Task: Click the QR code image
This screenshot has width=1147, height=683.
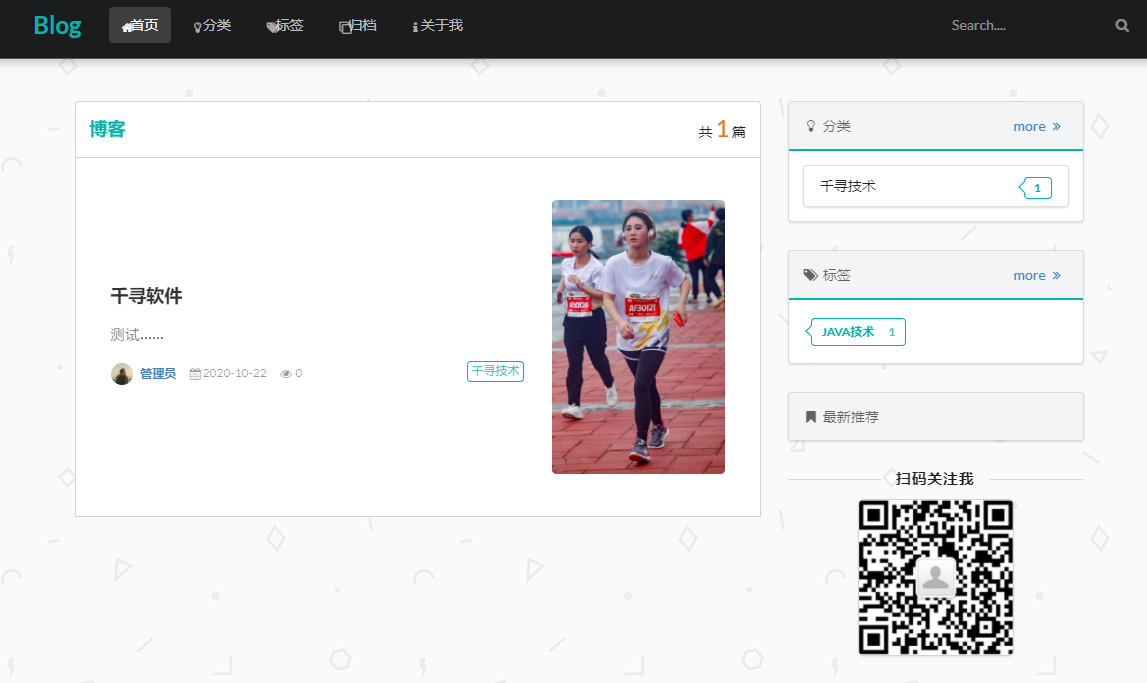Action: [x=936, y=577]
